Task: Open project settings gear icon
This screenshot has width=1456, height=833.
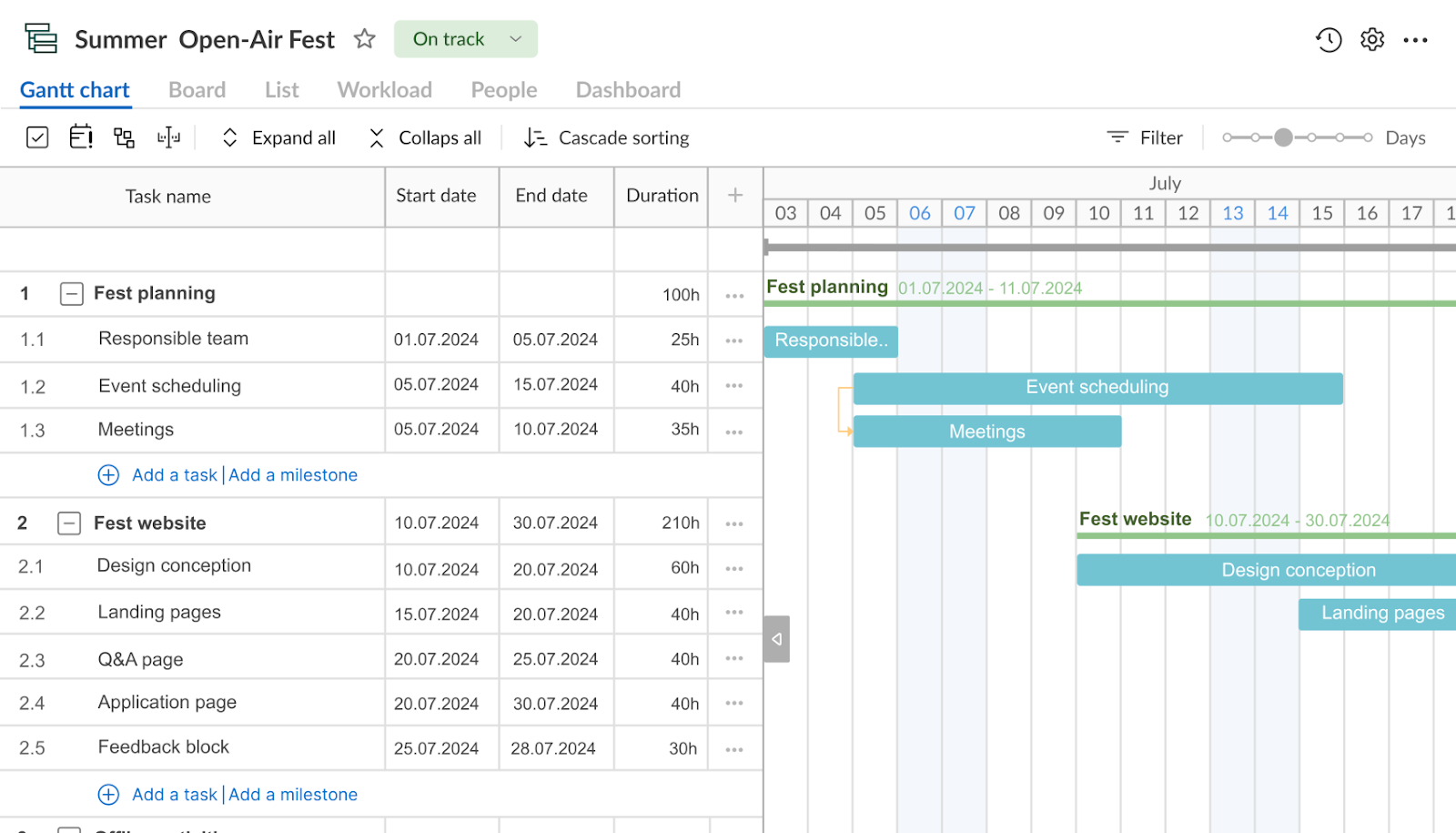Action: click(1372, 39)
